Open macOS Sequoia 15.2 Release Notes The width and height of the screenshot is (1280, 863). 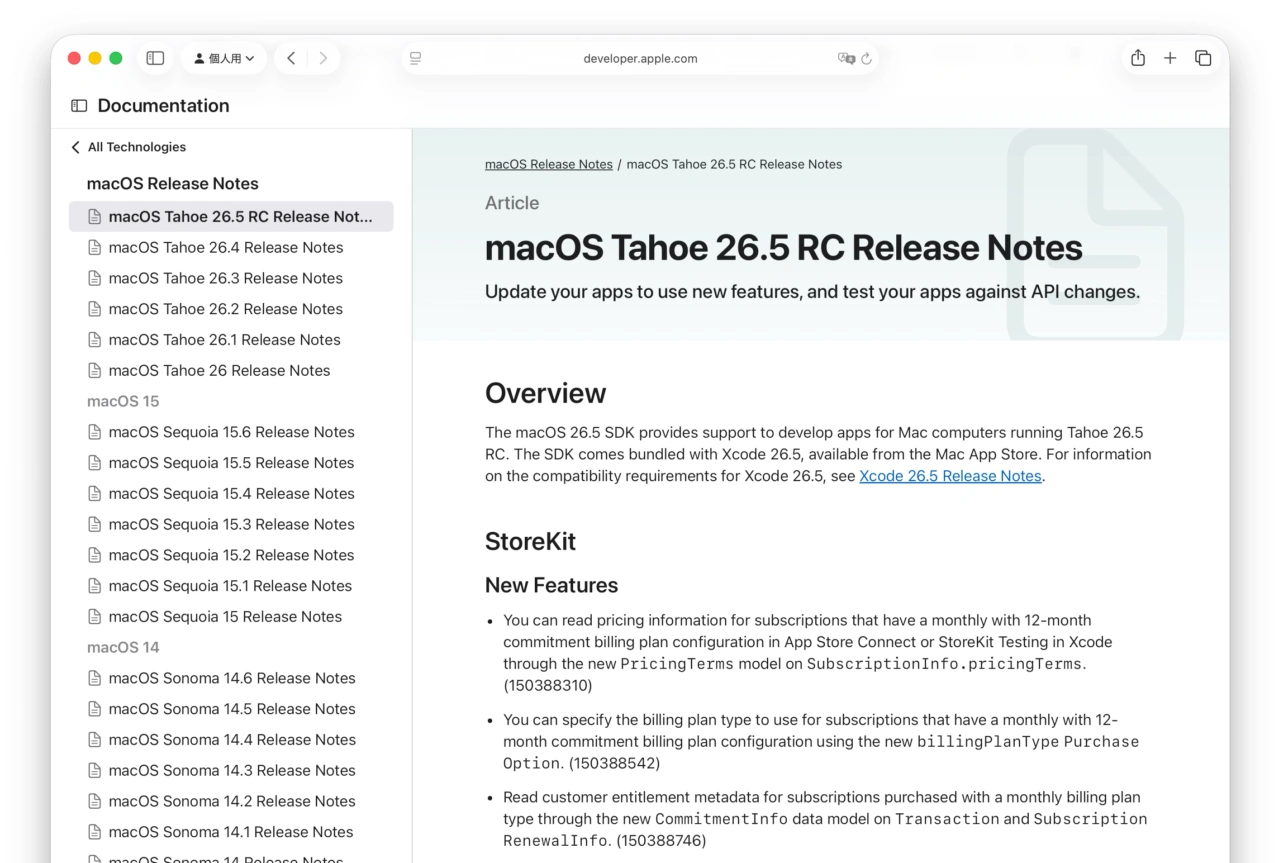(232, 555)
